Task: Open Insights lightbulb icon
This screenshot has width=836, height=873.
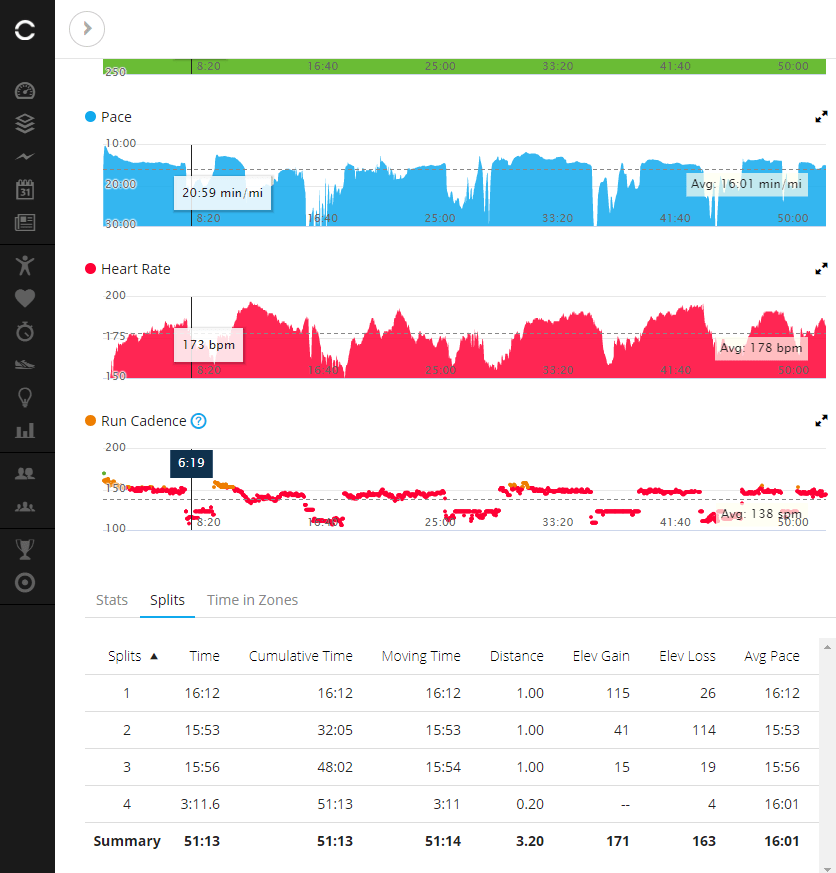Action: [x=26, y=397]
